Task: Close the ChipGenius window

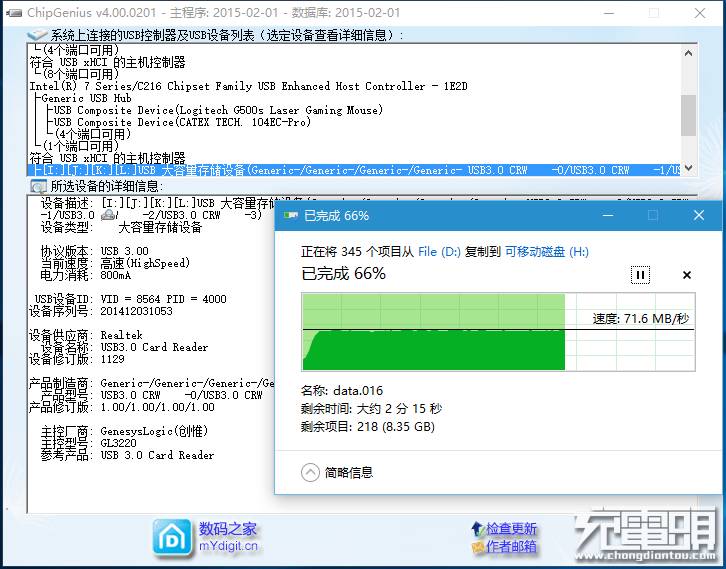Action: (x=700, y=13)
